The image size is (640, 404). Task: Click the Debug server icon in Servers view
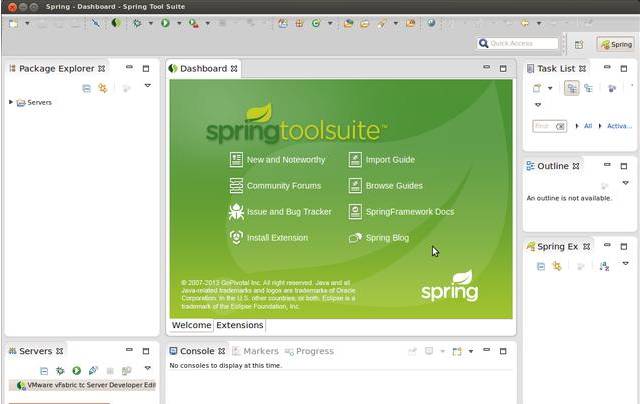(x=60, y=371)
